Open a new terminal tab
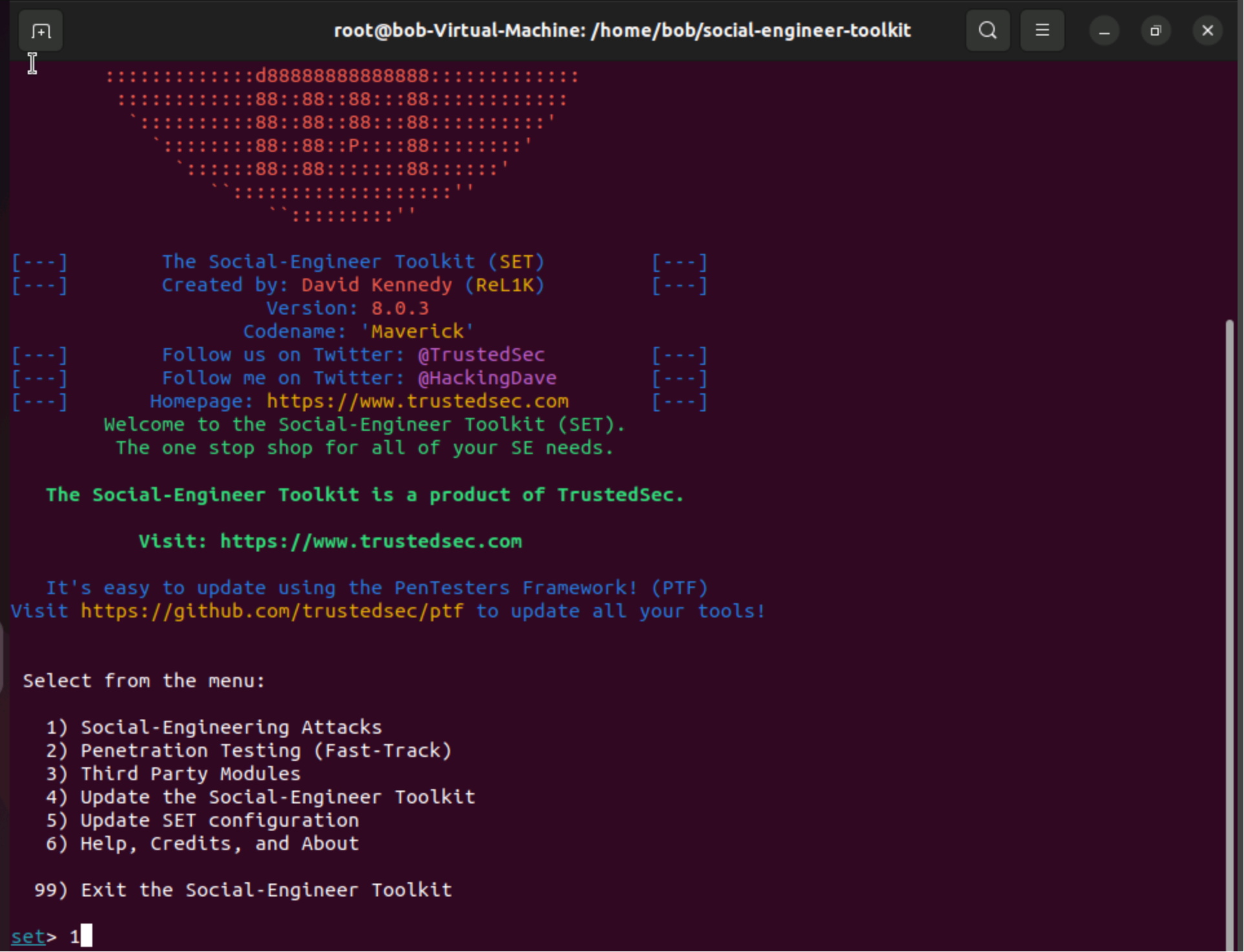The height and width of the screenshot is (952, 1244). 41,30
